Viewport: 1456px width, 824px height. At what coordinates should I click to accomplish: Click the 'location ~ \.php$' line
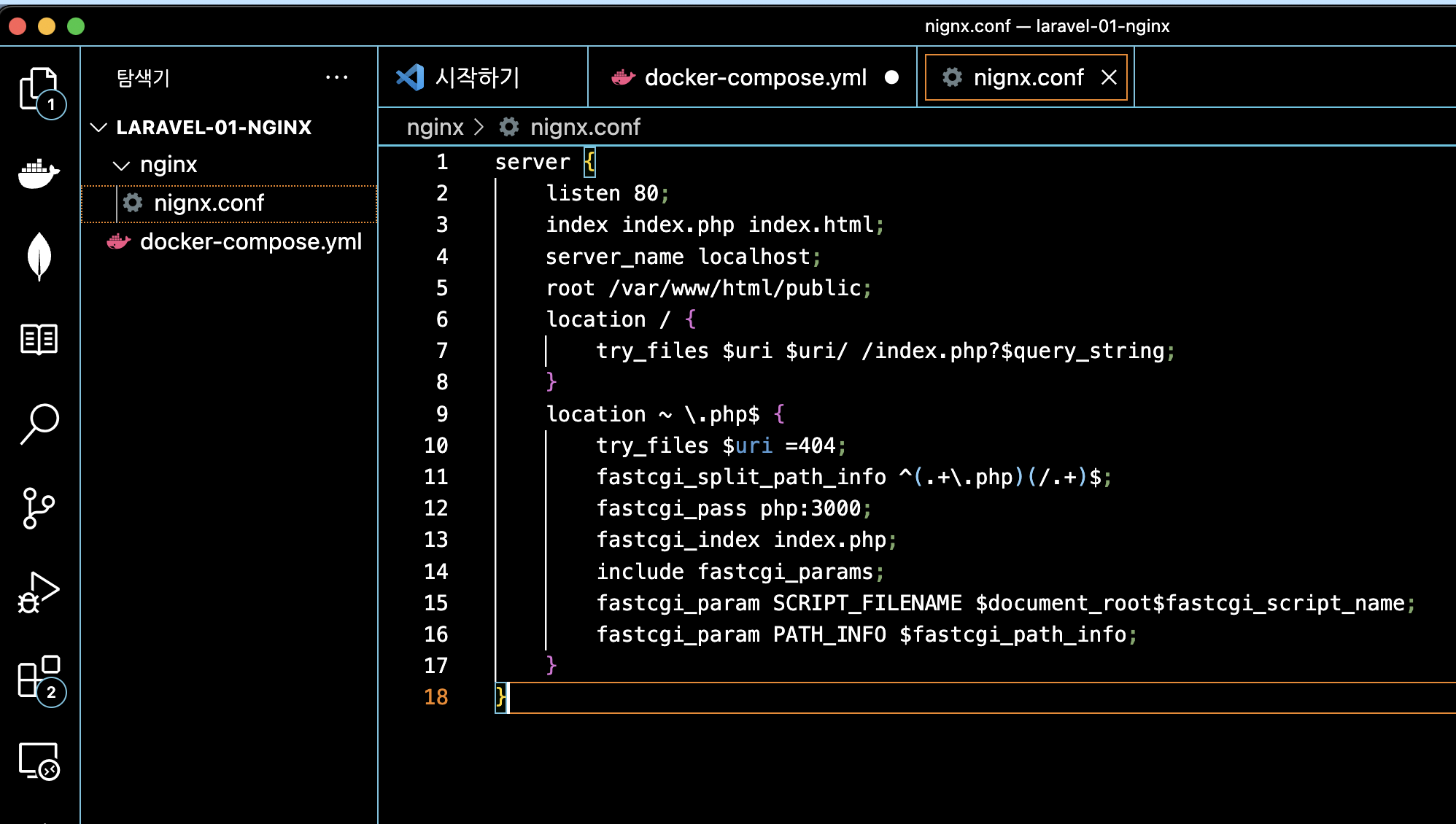665,414
